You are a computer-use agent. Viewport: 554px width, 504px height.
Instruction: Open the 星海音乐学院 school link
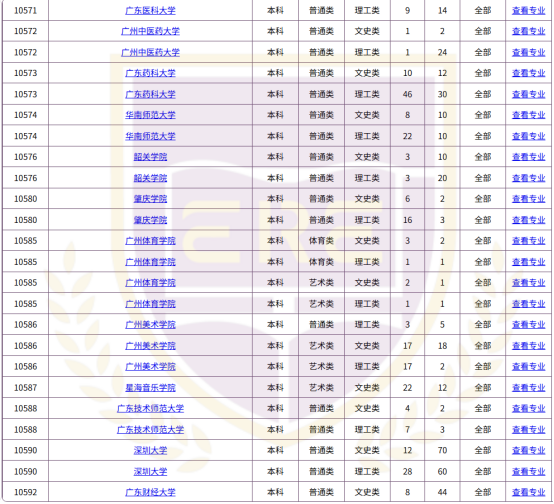coord(150,387)
